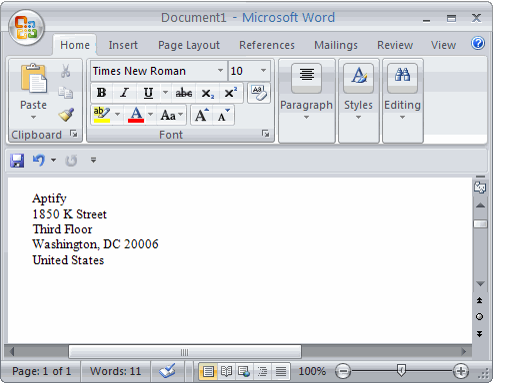Switch to Outline view
This screenshot has width=528, height=391.
tap(262, 371)
